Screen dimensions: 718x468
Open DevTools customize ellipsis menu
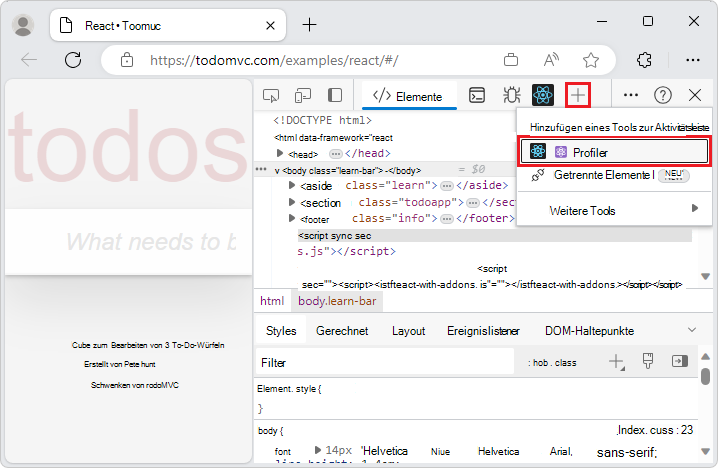point(631,95)
